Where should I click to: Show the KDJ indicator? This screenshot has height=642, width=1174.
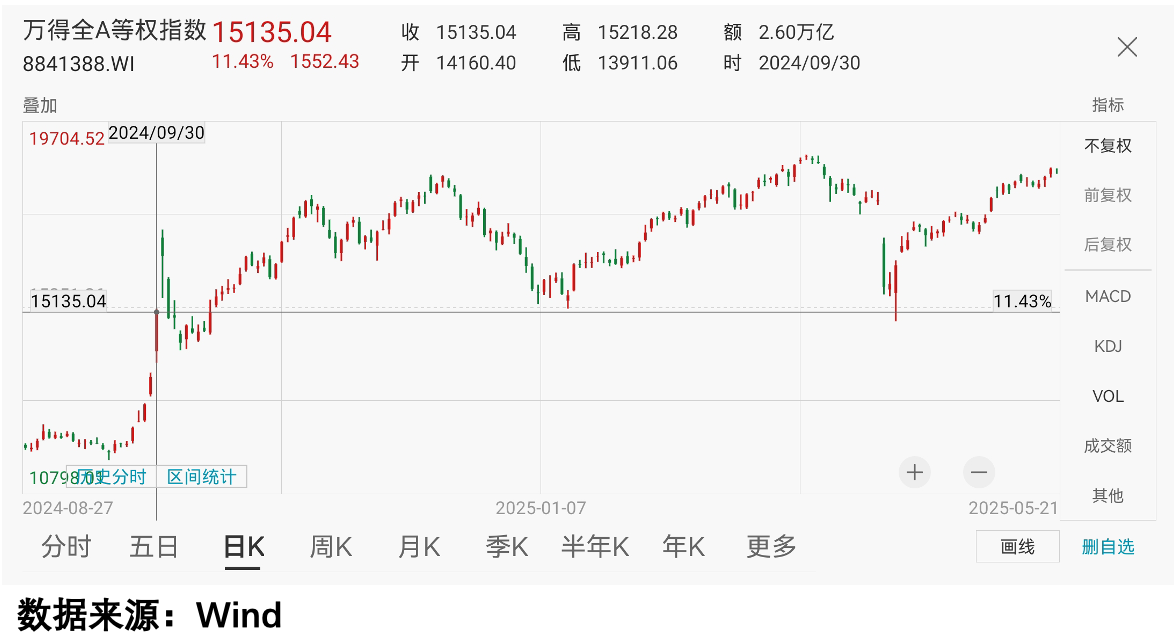coord(1108,347)
